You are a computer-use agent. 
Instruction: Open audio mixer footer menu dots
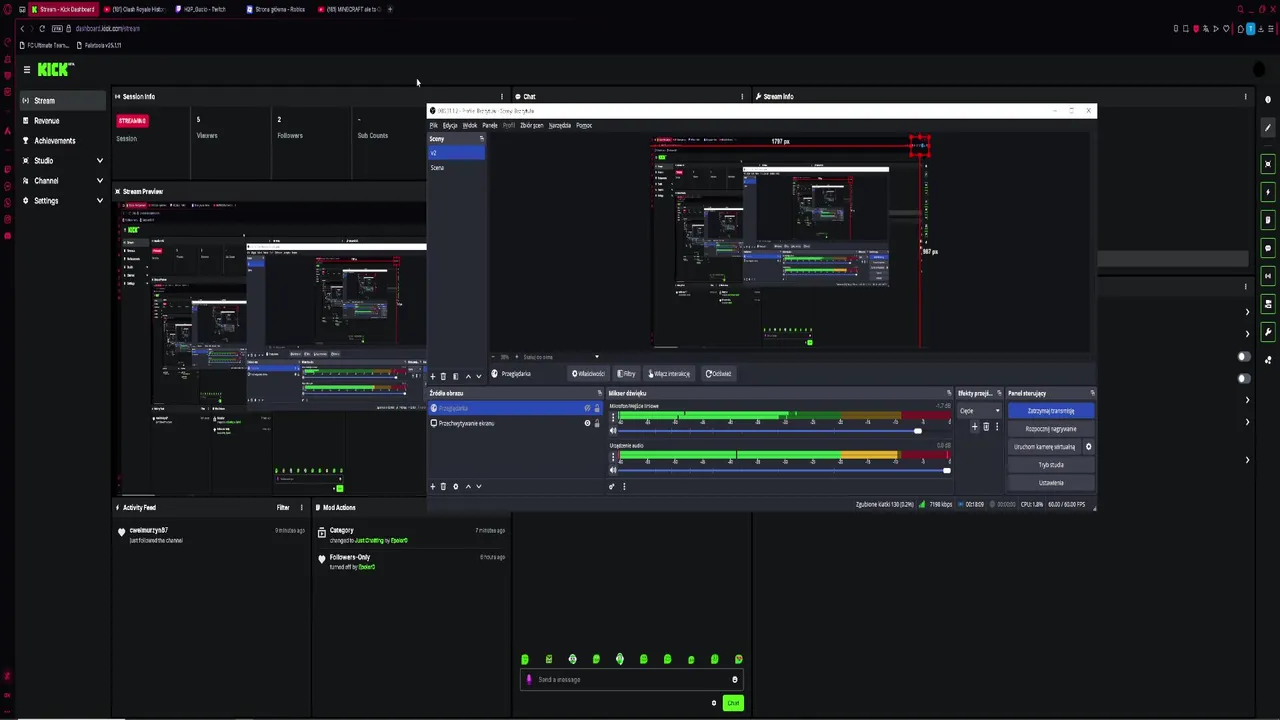[624, 486]
